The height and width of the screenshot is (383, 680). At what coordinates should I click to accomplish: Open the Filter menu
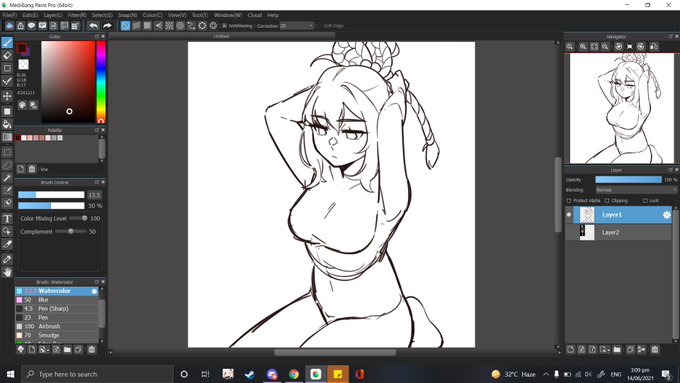pyautogui.click(x=77, y=15)
